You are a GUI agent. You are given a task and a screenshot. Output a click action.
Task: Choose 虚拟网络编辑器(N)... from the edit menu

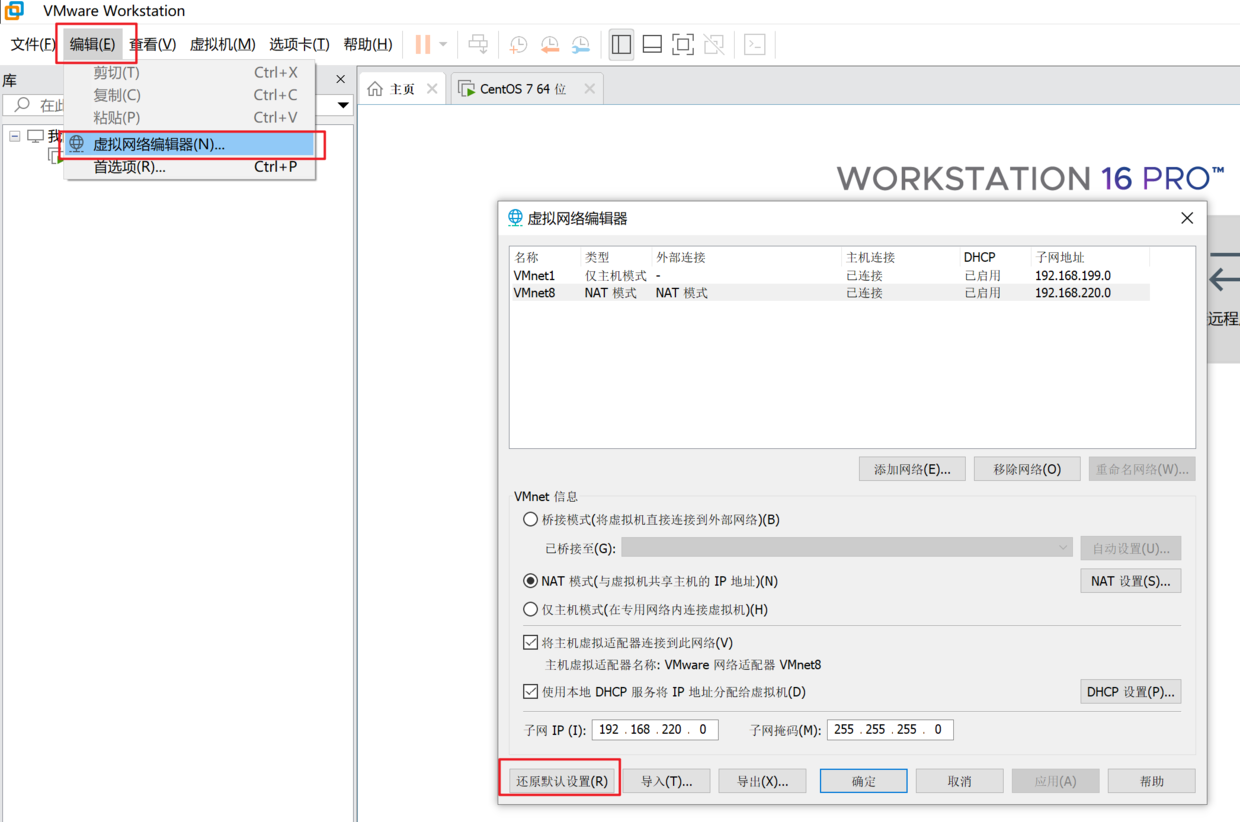[190, 144]
